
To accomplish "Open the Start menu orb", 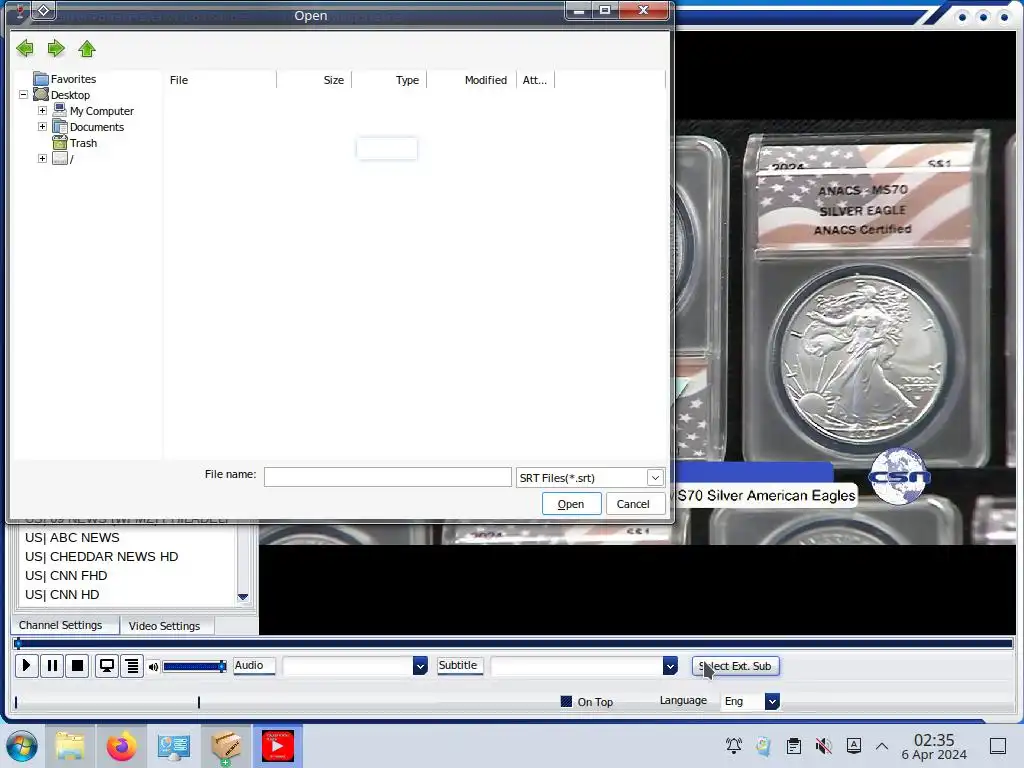I will (x=22, y=746).
